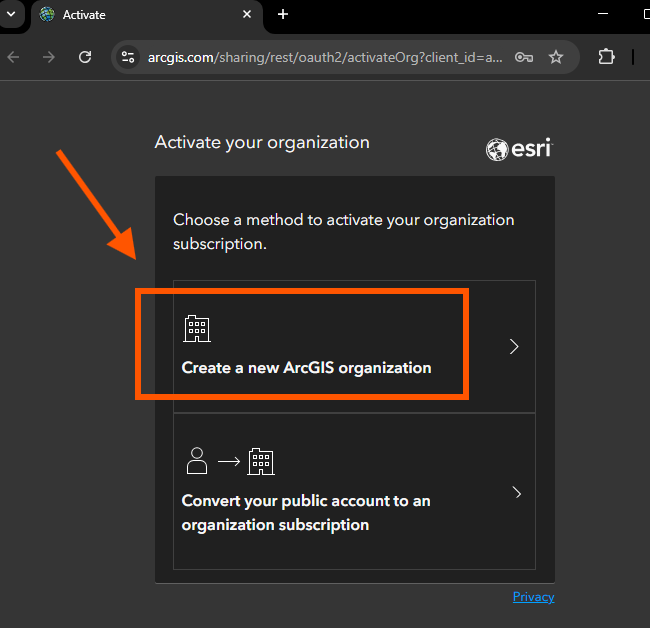Open a new browser tab
Viewport: 650px width, 628px height.
283,15
